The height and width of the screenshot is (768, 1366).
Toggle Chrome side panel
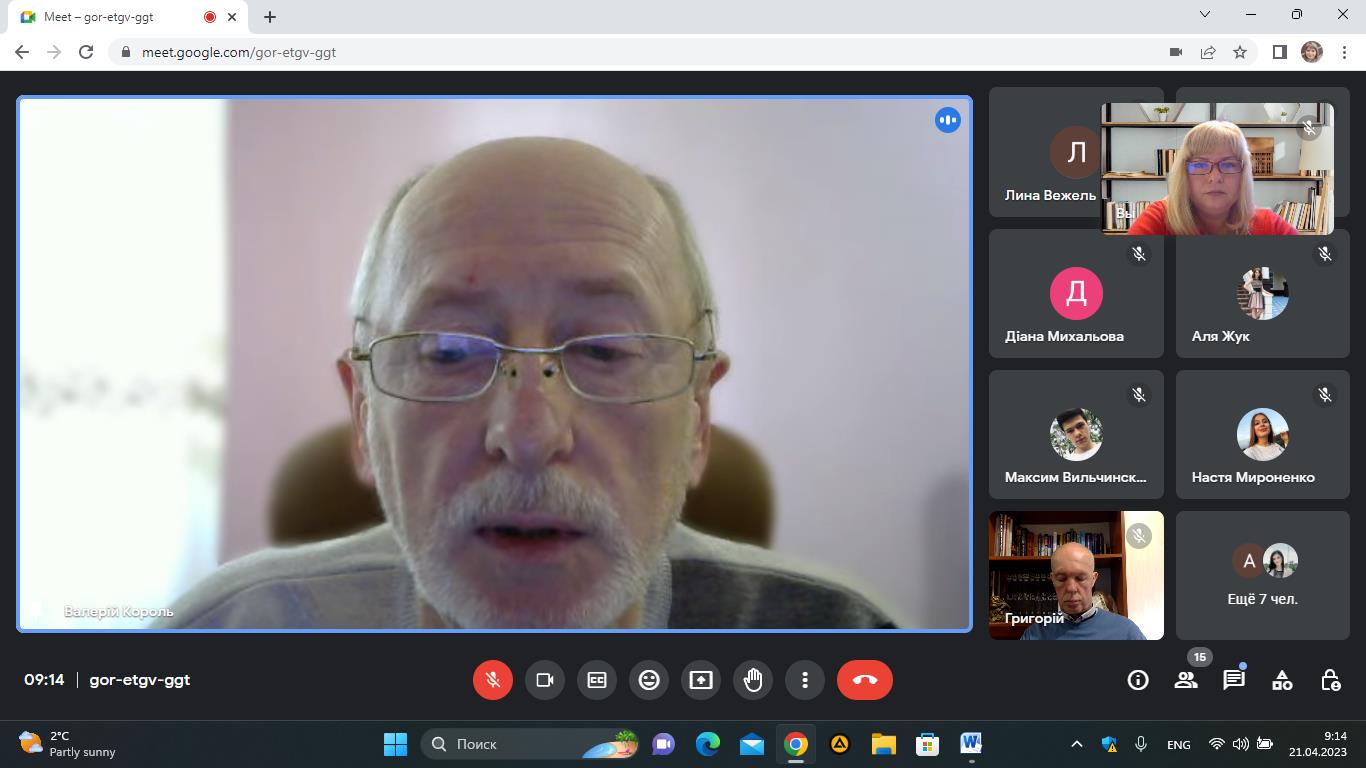click(1279, 52)
